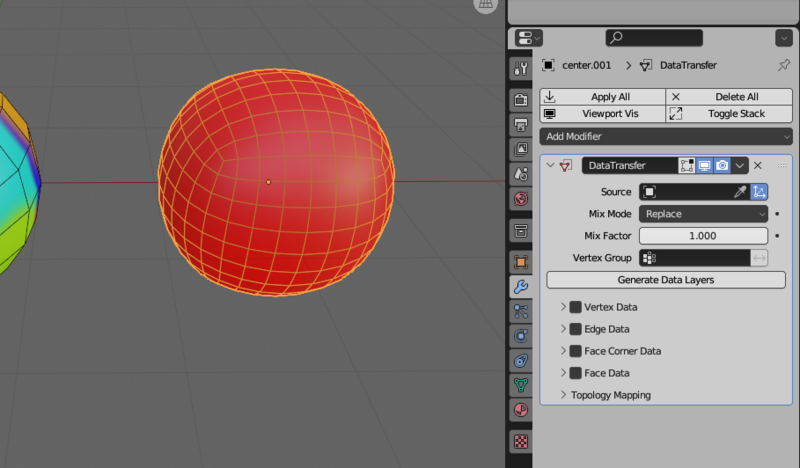Image resolution: width=800 pixels, height=468 pixels.
Task: Click the Mix Factor slider
Action: pyautogui.click(x=702, y=236)
